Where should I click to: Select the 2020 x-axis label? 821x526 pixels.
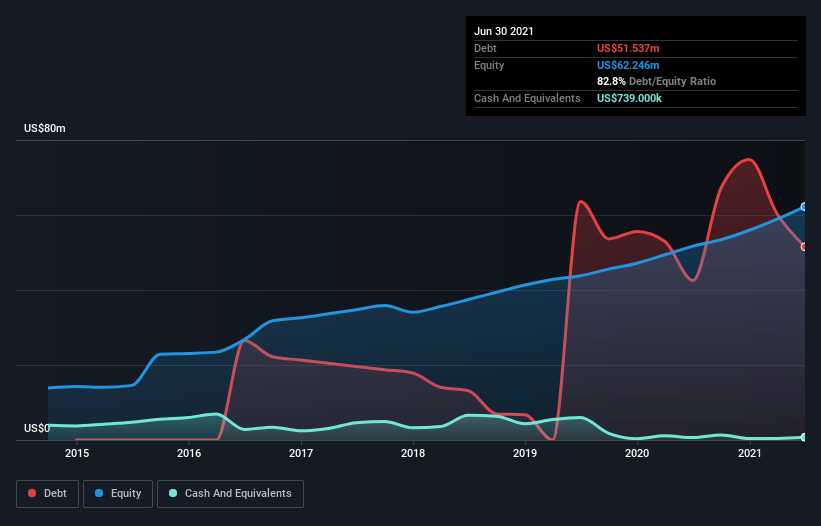(637, 453)
